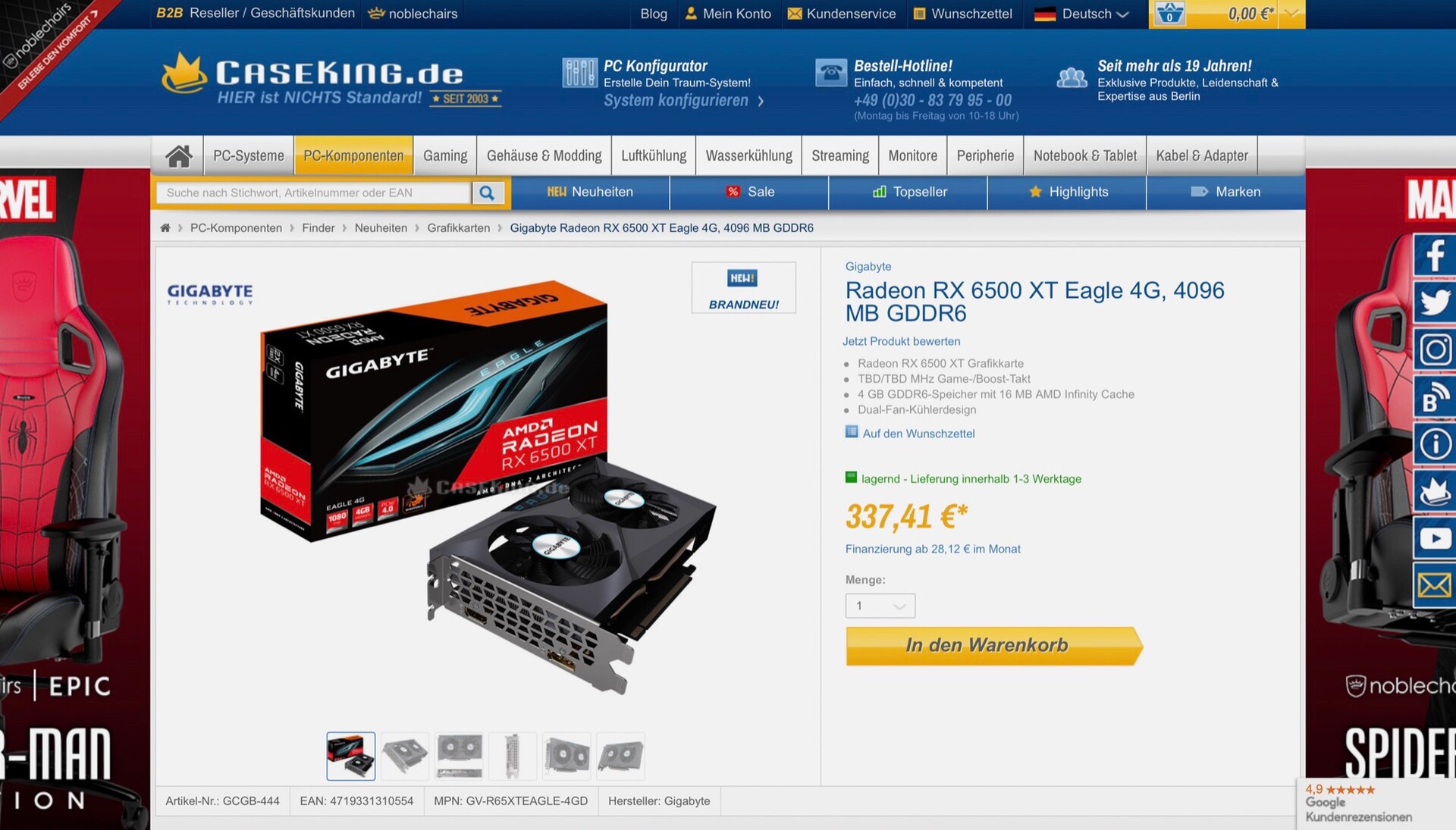
Task: Open the Instagram sidebar icon
Action: (x=1434, y=350)
